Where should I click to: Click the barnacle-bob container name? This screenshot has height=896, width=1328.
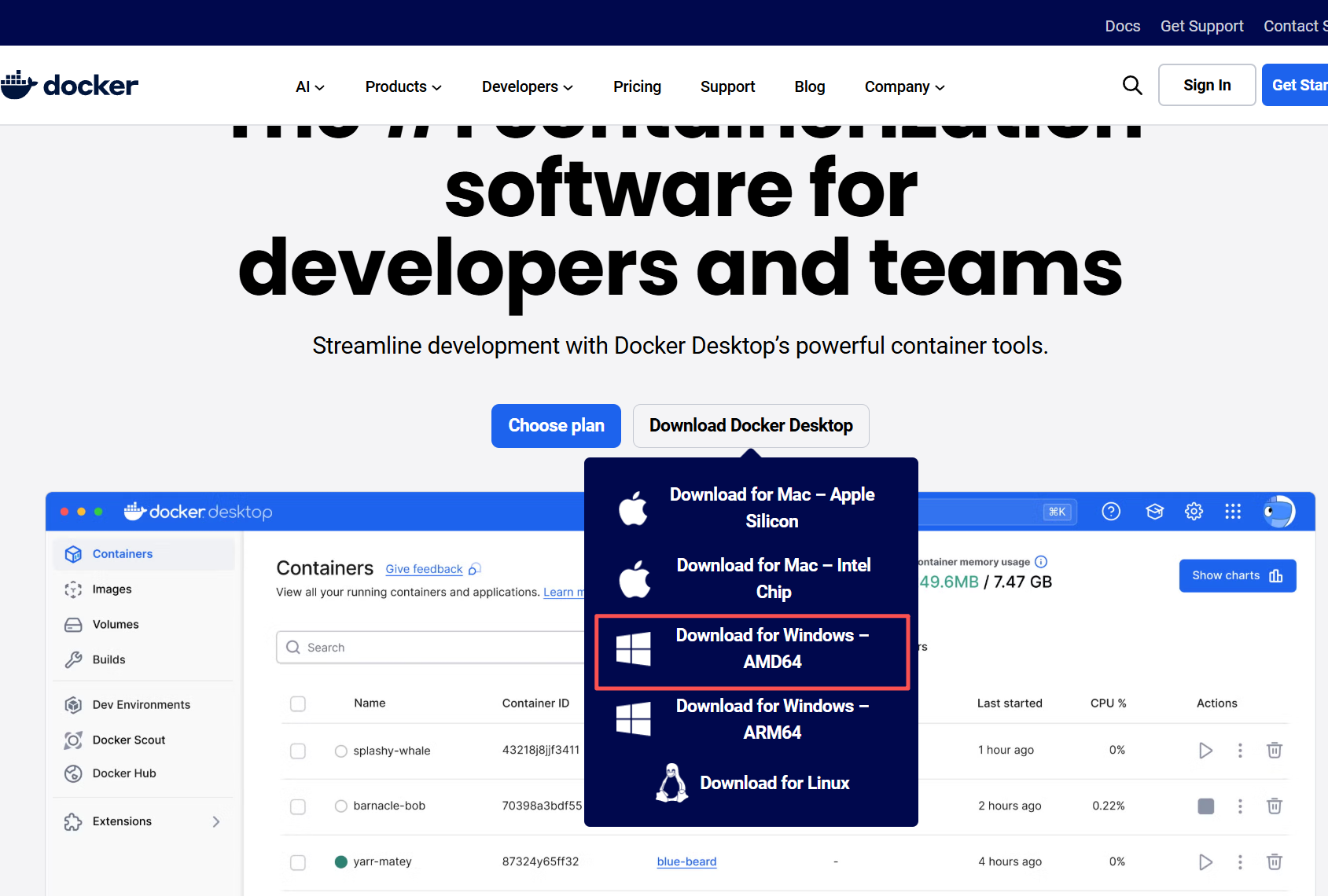[x=389, y=806]
